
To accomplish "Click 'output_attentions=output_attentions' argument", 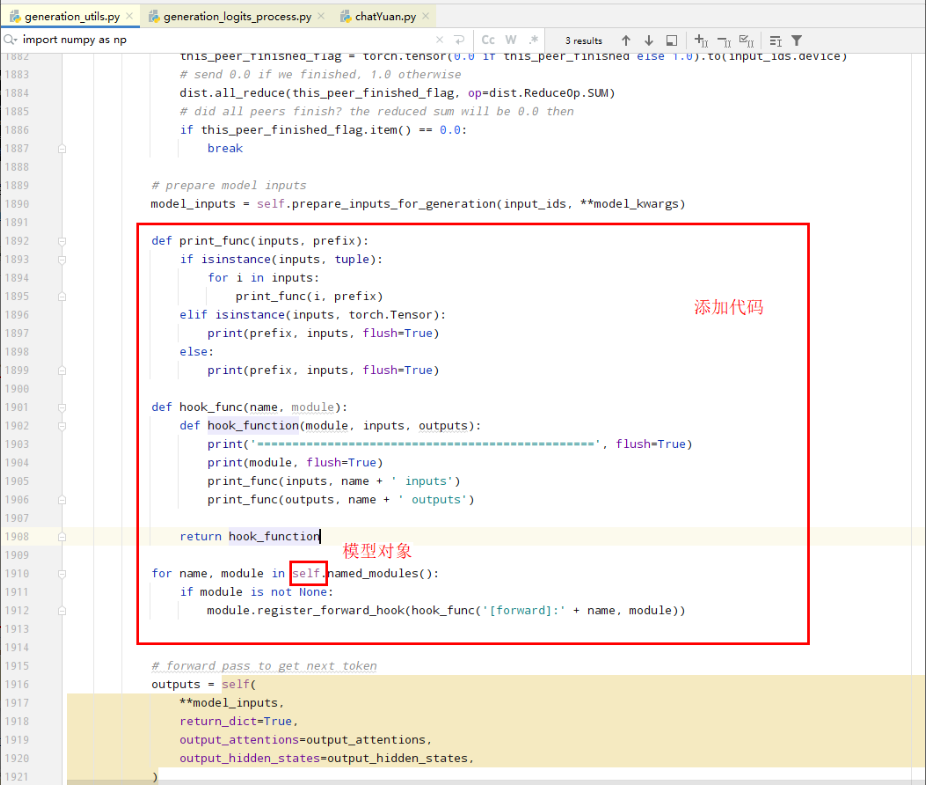I will [302, 740].
